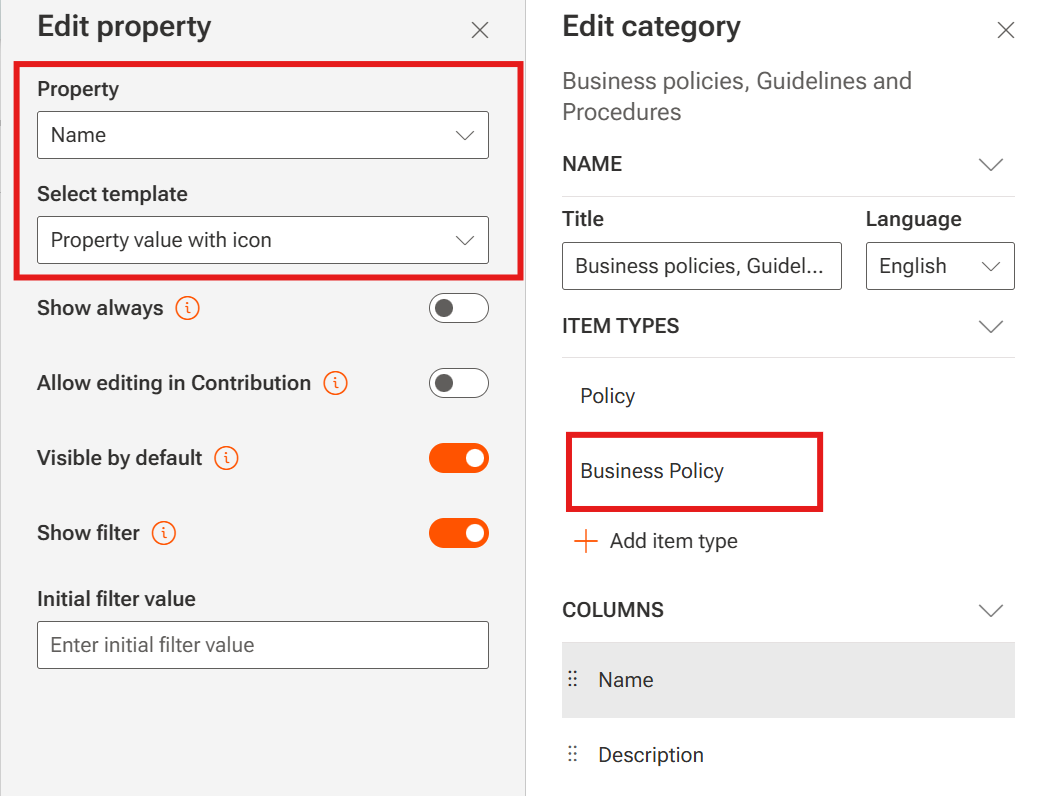Collapse the ITEM TYPES section chevron
The image size is (1038, 796).
[x=990, y=326]
